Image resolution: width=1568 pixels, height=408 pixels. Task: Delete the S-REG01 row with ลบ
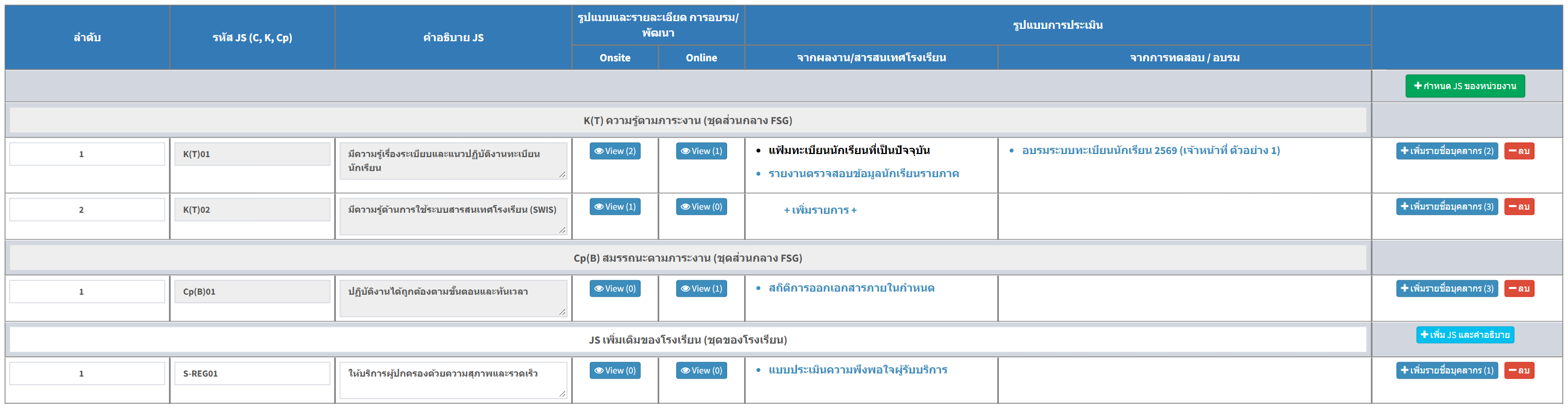coord(1519,370)
